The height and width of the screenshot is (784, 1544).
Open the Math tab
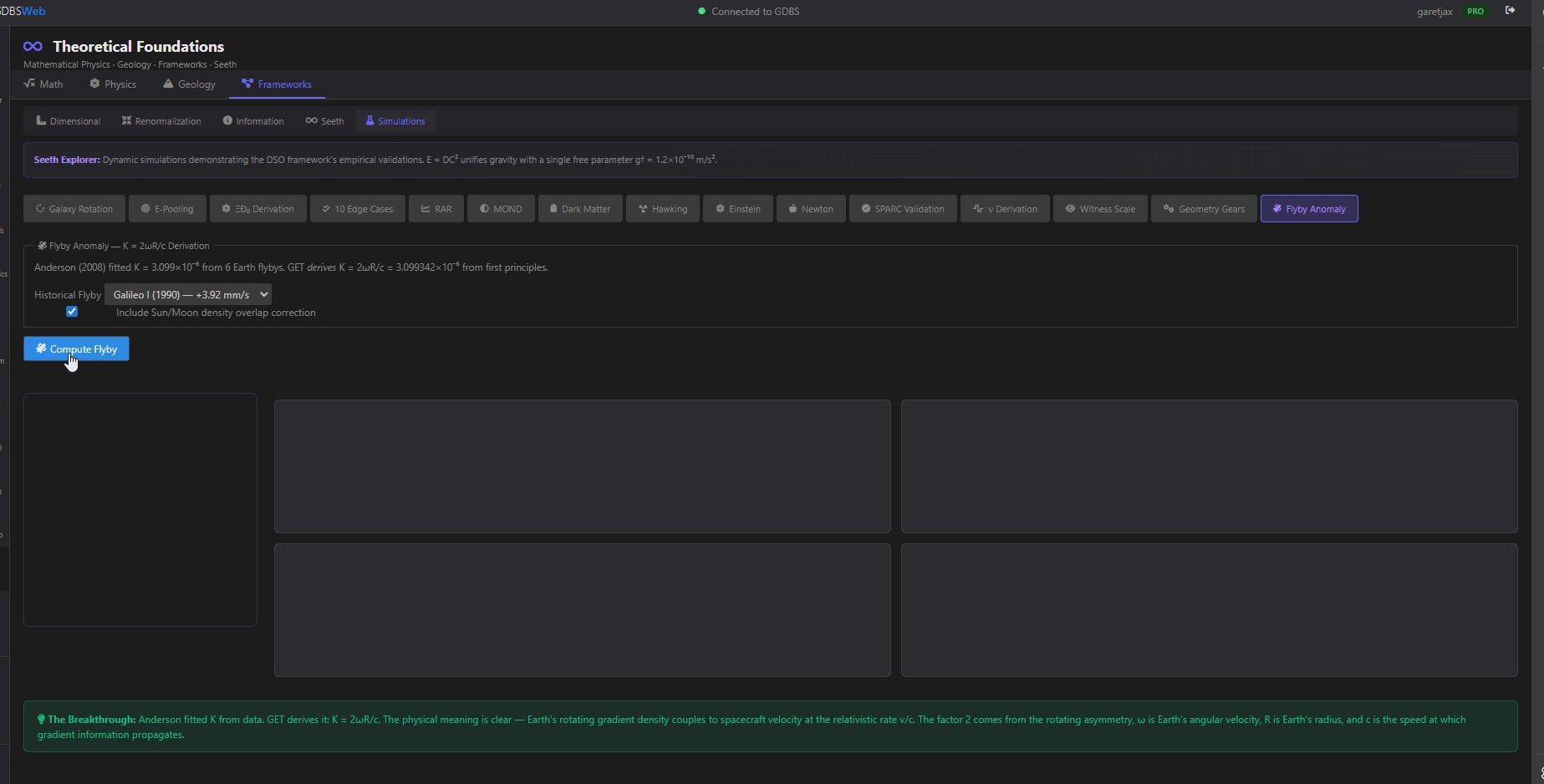point(43,84)
